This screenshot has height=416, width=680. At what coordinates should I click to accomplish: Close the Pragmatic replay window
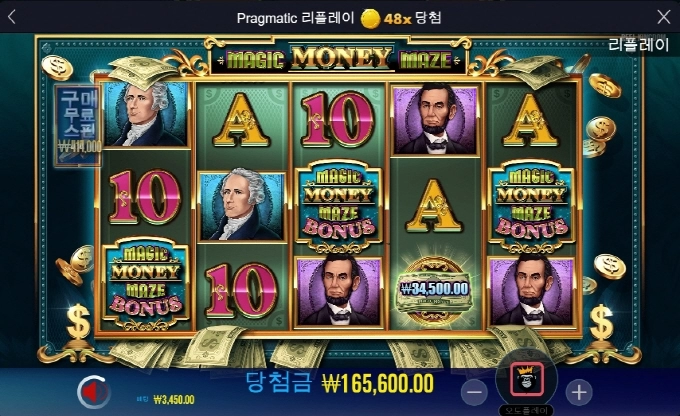coord(664,17)
